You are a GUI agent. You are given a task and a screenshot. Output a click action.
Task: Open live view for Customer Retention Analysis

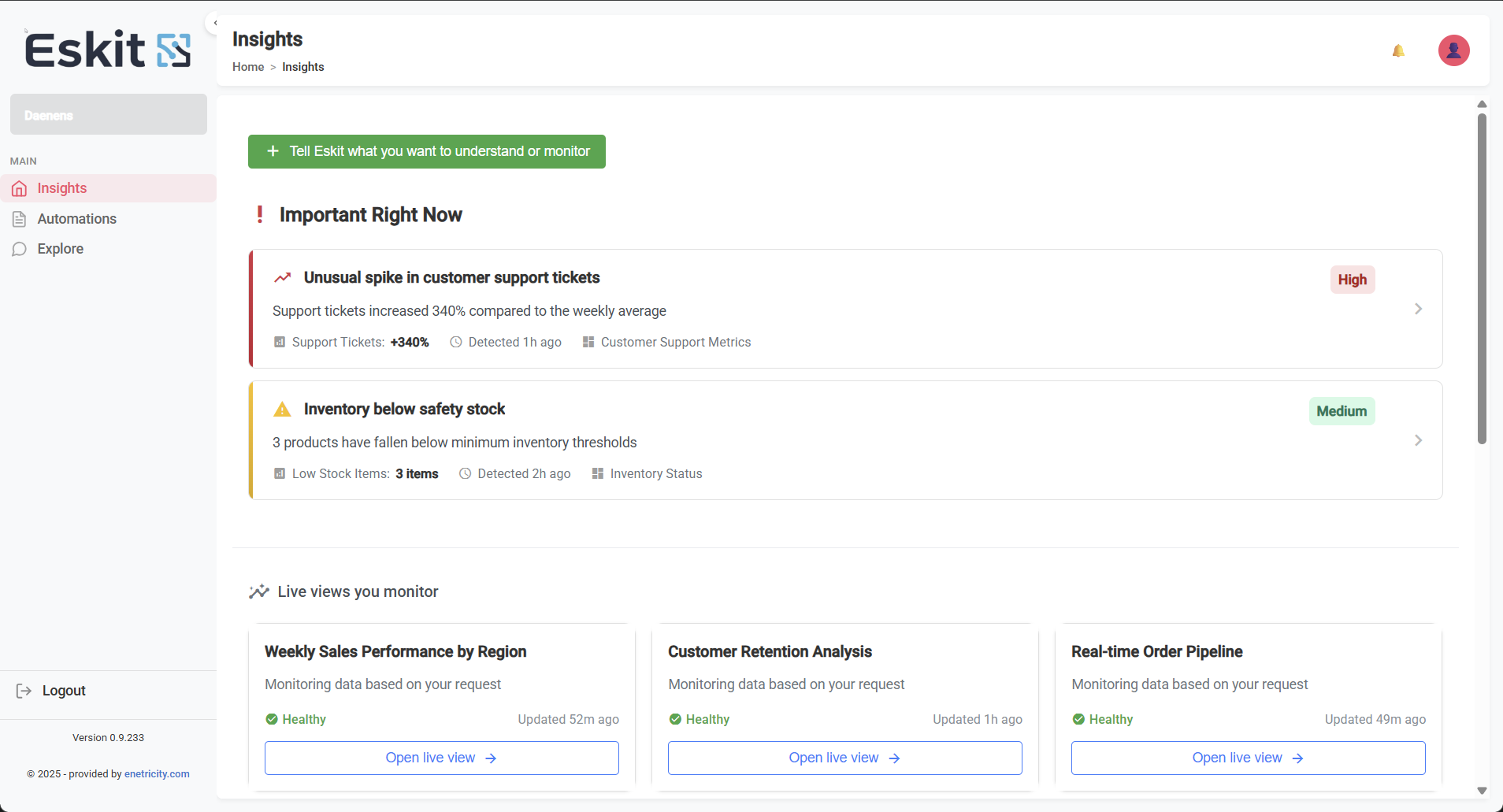coord(844,757)
